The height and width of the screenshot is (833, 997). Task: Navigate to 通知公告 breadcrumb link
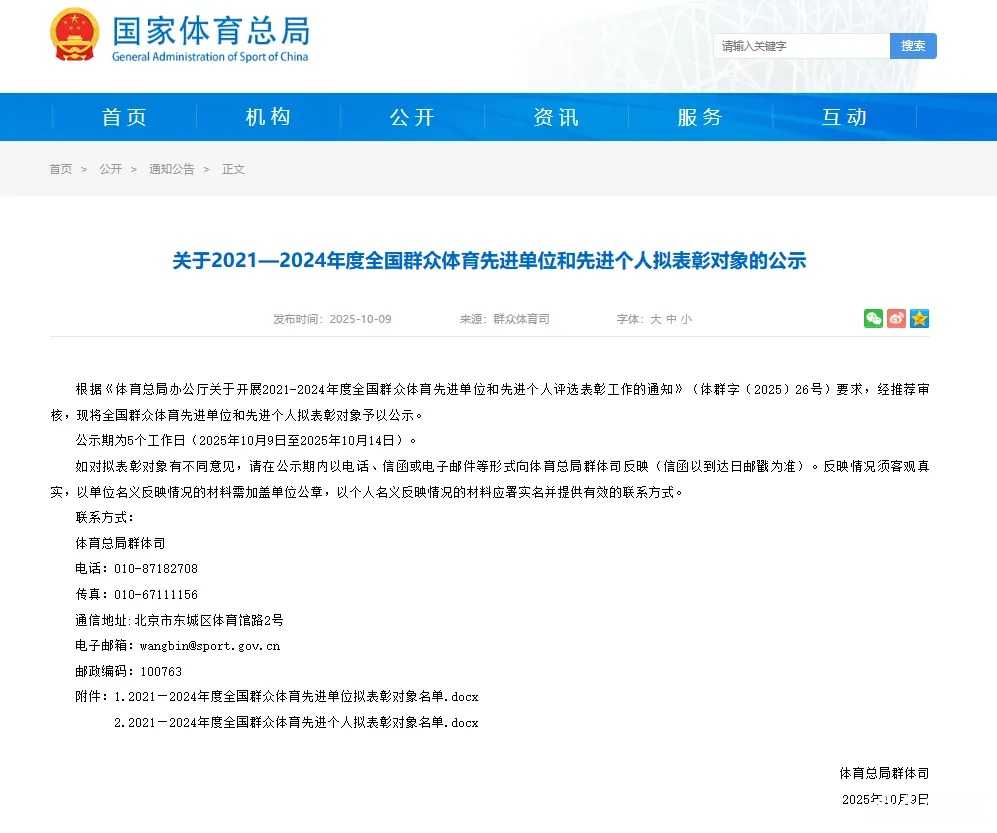click(171, 169)
